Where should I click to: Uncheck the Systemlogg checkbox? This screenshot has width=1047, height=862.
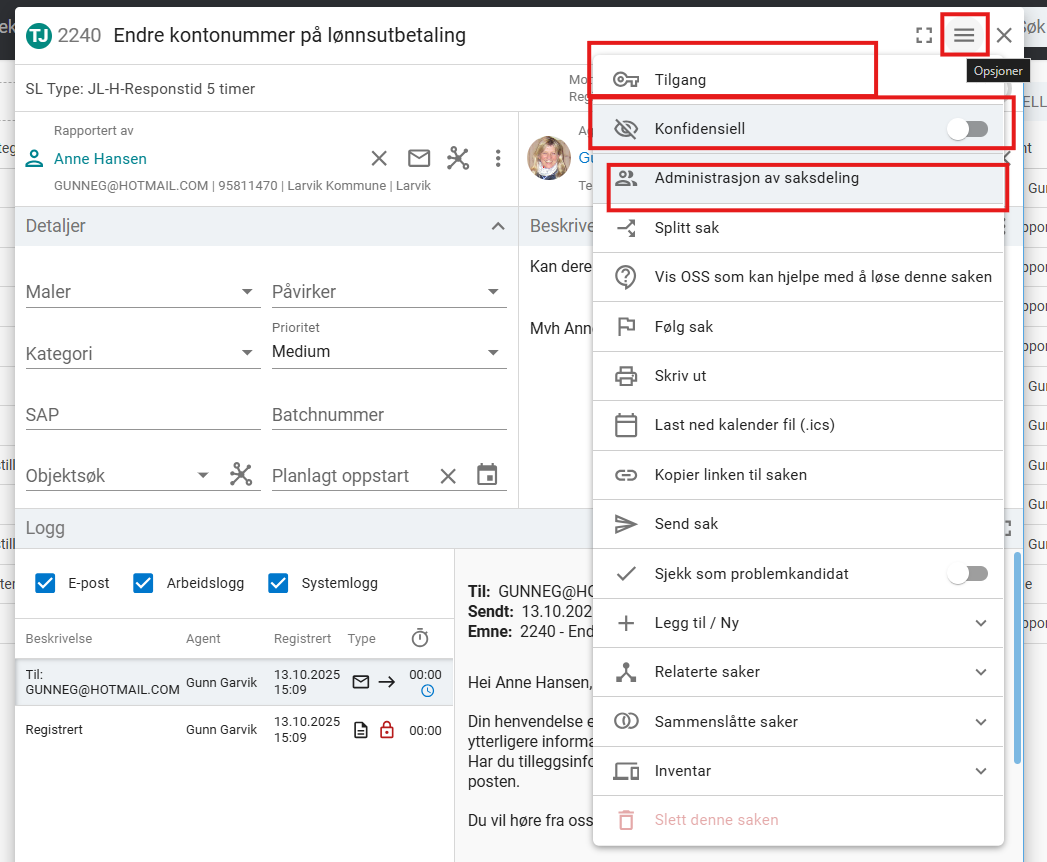[x=278, y=583]
